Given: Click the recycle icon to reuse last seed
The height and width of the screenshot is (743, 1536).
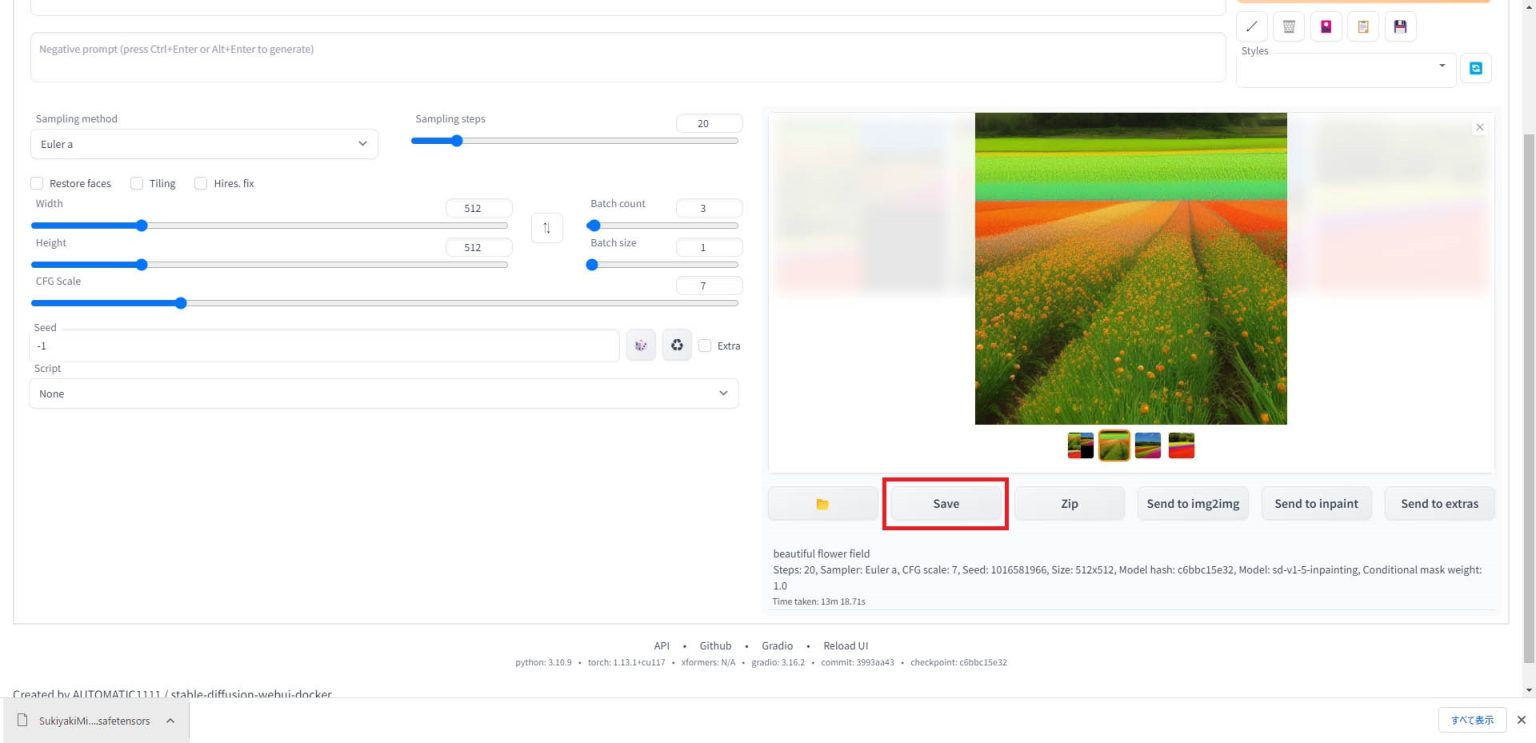Looking at the screenshot, I should 677,345.
